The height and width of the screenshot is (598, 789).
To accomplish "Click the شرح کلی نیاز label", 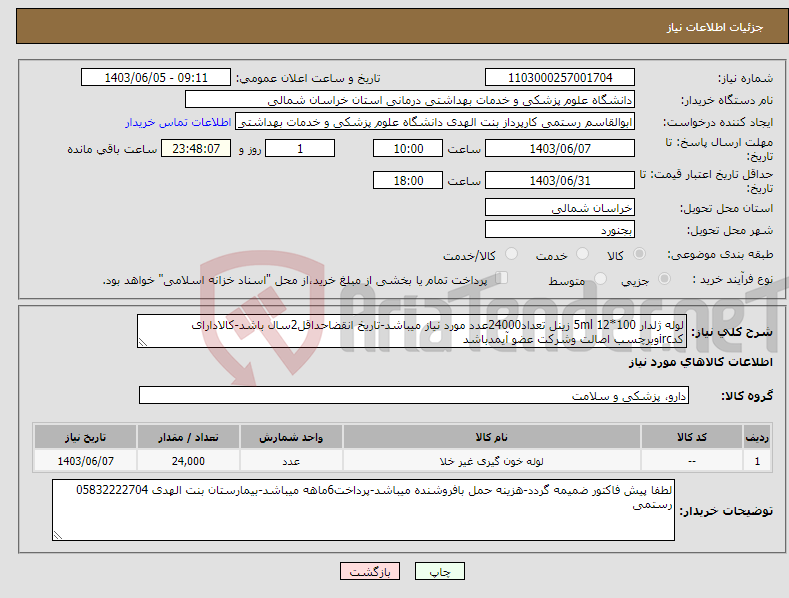I will [x=732, y=332].
